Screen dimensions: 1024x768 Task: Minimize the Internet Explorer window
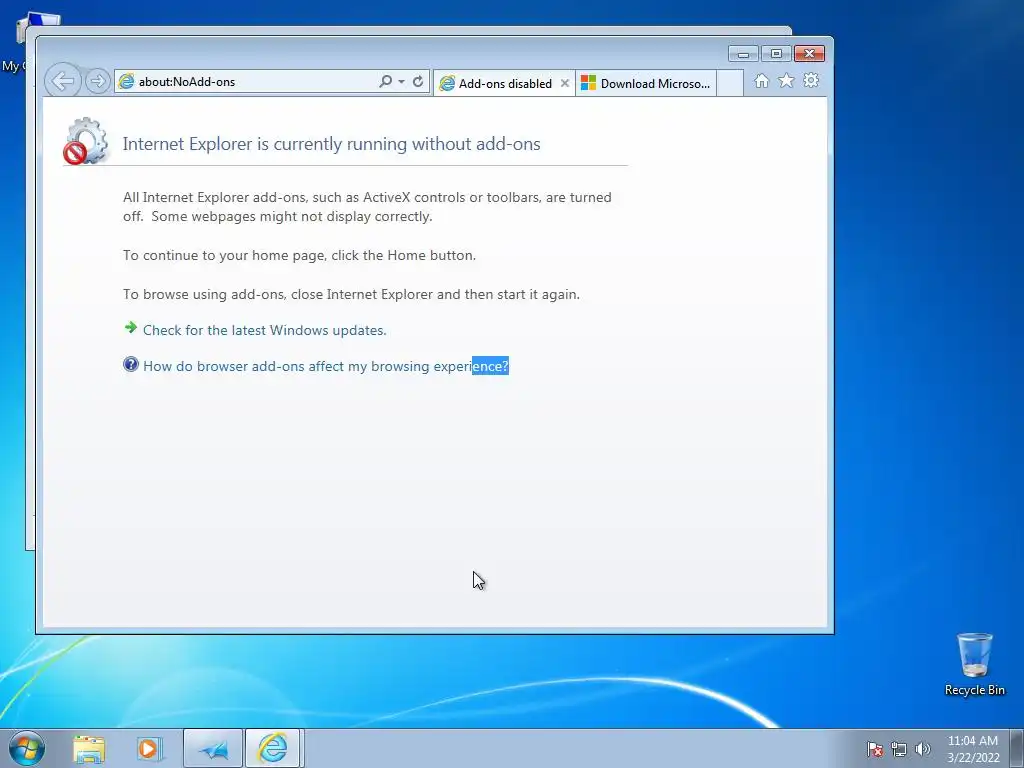click(743, 54)
